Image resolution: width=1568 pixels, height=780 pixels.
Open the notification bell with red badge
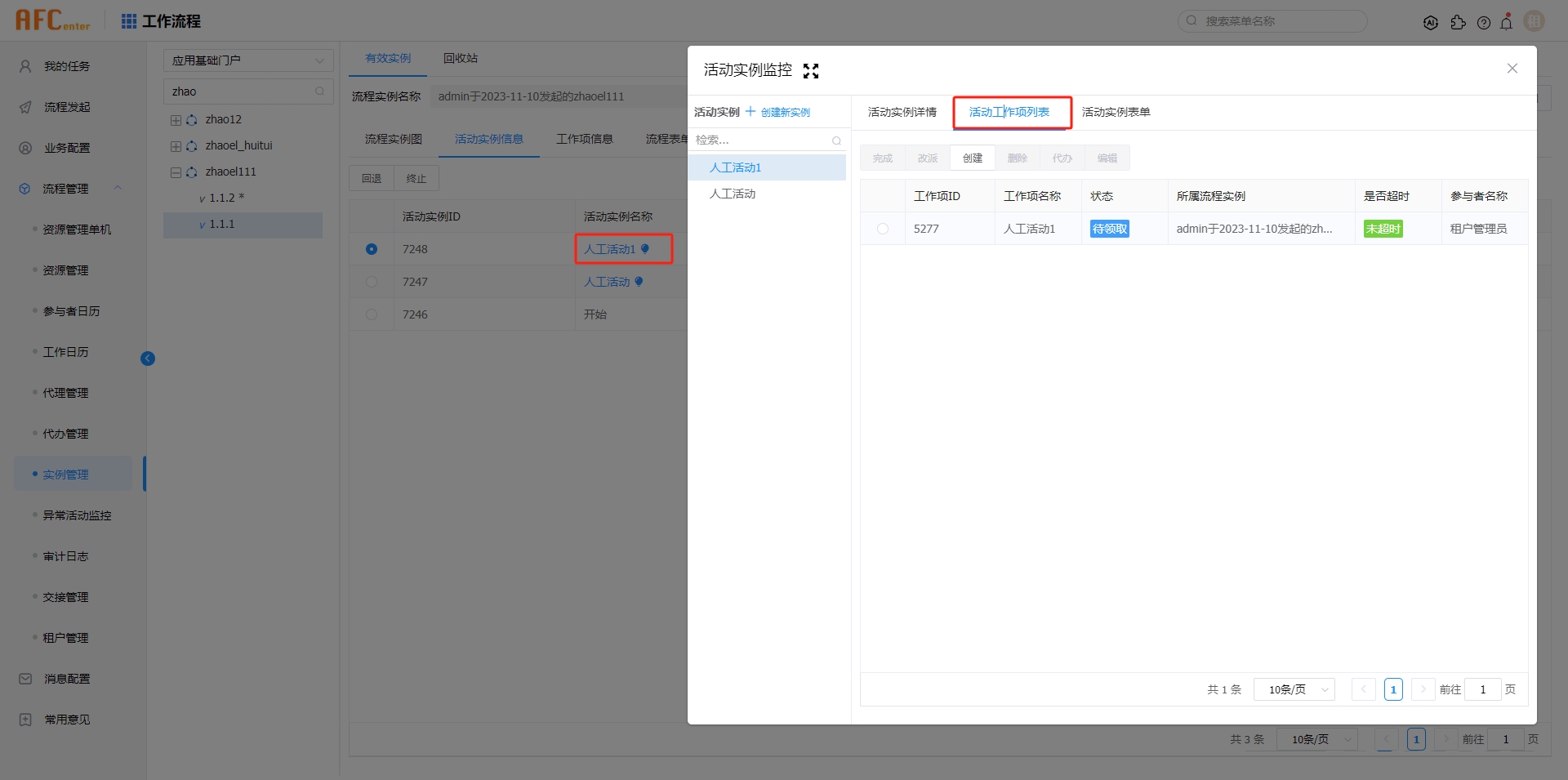point(1507,22)
